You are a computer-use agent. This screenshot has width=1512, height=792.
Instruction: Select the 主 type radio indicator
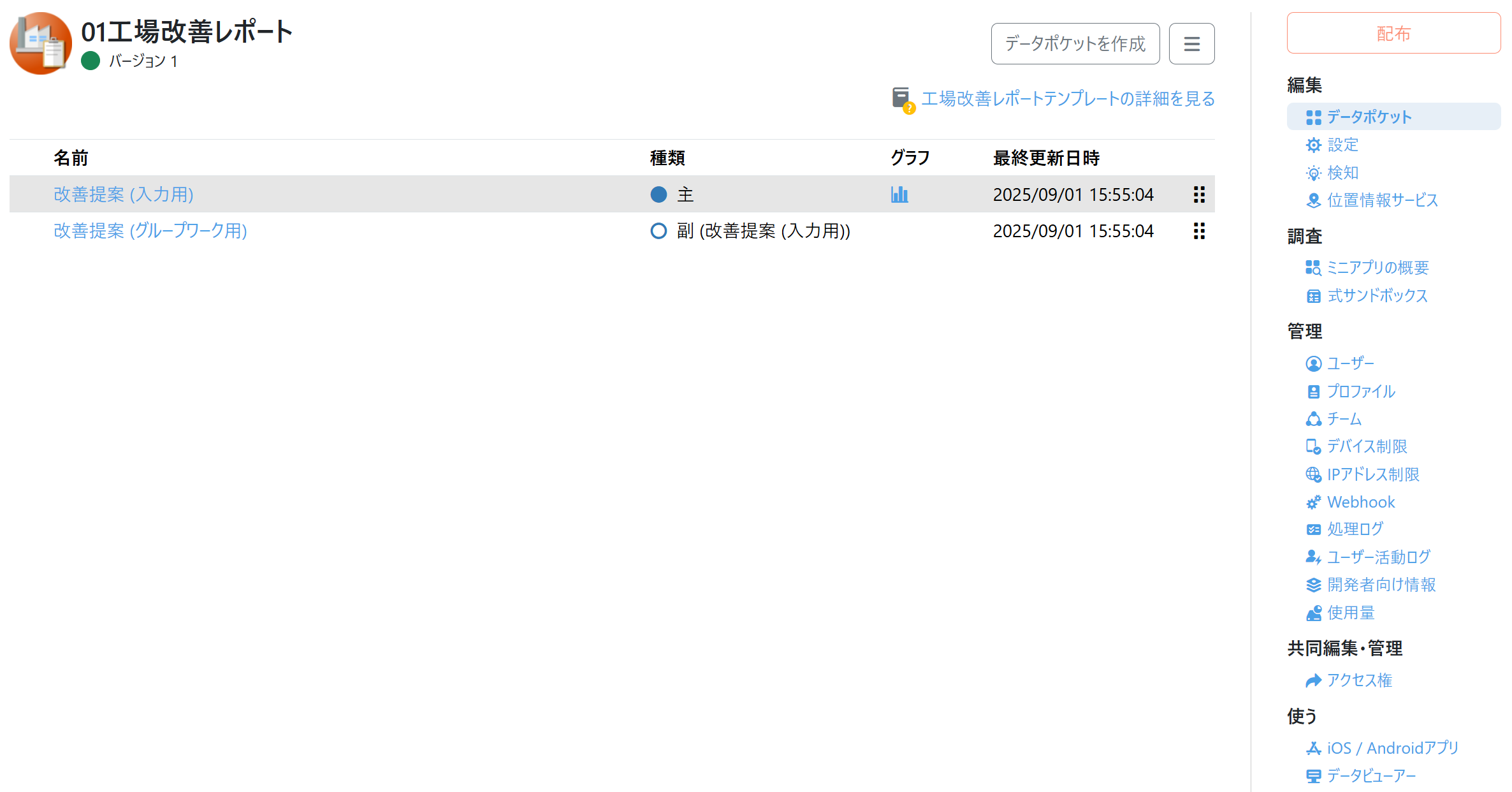(658, 194)
